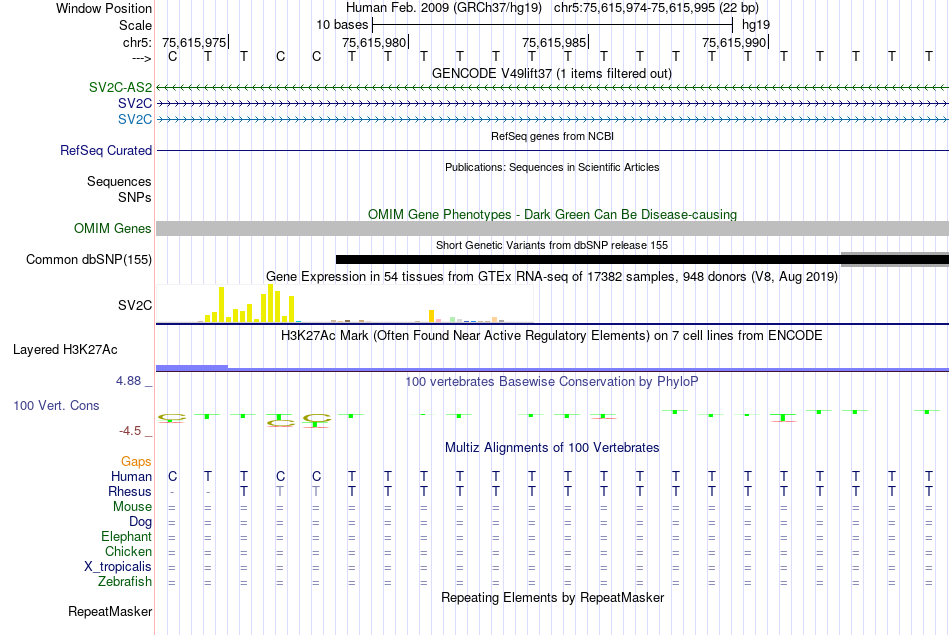Image resolution: width=950 pixels, height=635 pixels.
Task: Open the SV2C-AS2 gene label
Action: pos(120,87)
